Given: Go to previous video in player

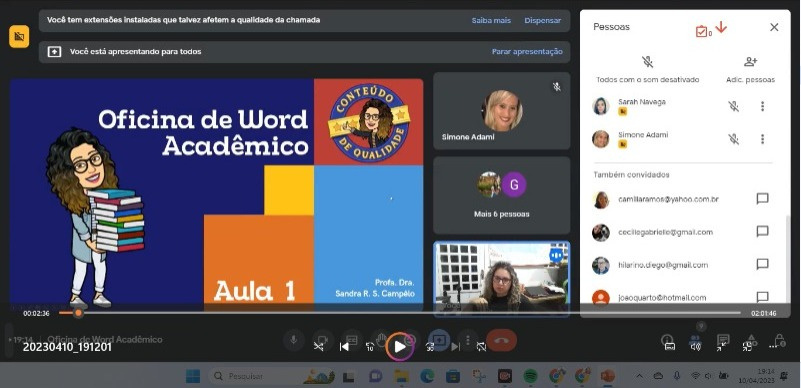Looking at the screenshot, I should (x=344, y=347).
